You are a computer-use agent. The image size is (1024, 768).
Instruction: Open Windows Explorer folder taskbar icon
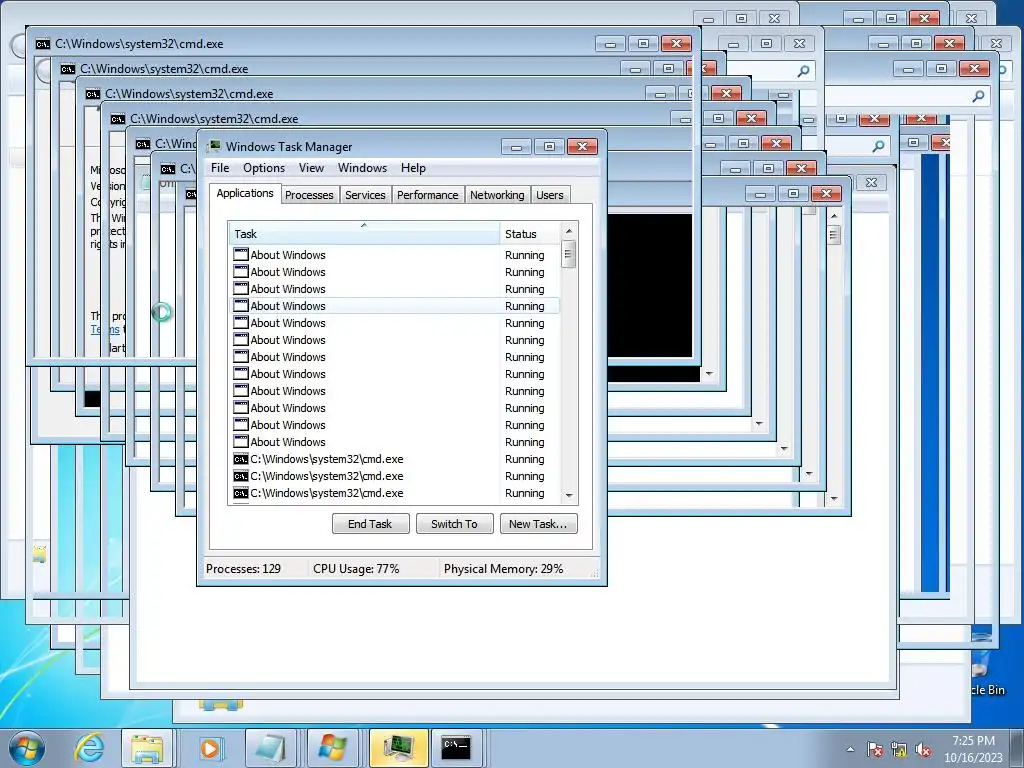(x=147, y=748)
